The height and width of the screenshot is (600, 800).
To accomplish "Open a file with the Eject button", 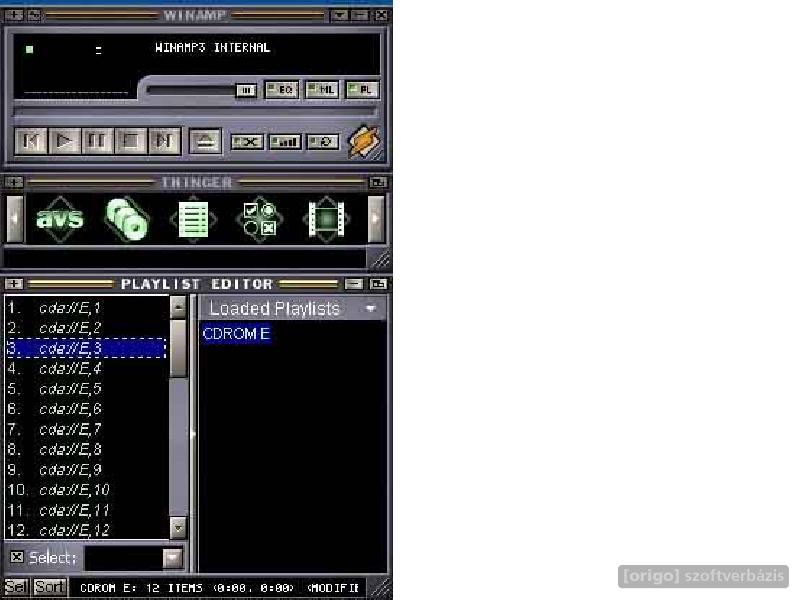I will [x=205, y=141].
